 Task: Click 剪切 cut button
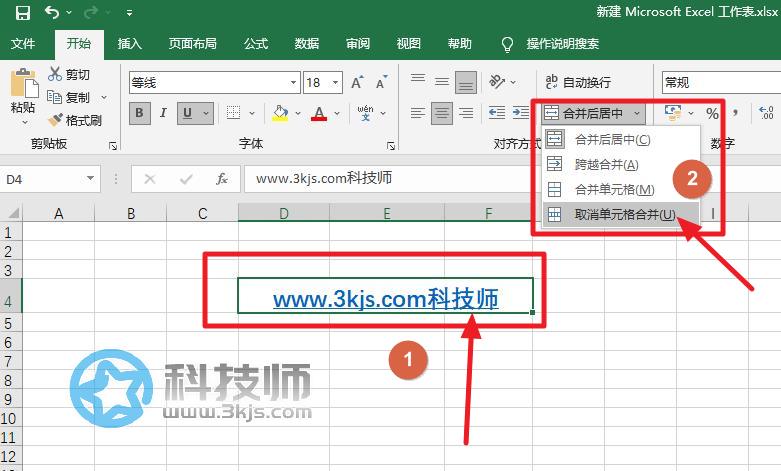pos(69,74)
